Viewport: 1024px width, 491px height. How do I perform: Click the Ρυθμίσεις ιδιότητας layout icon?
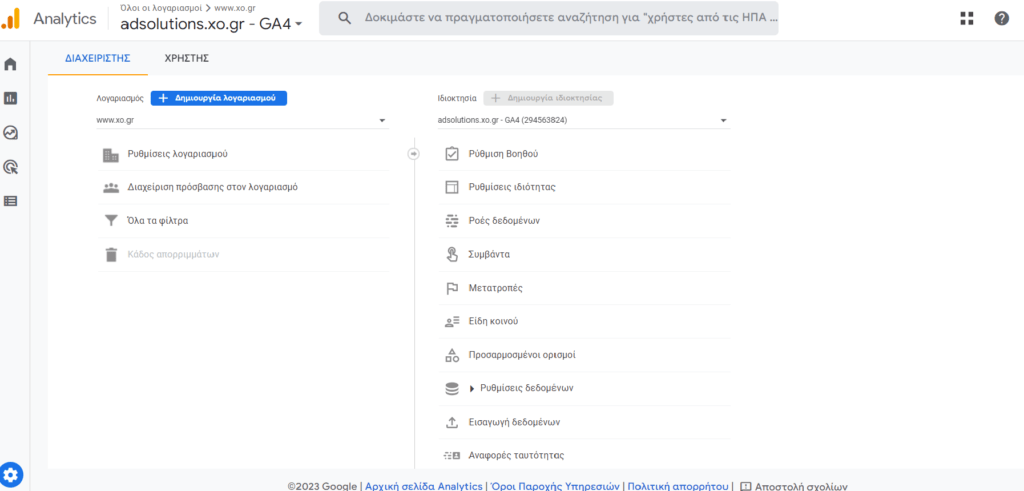point(452,187)
